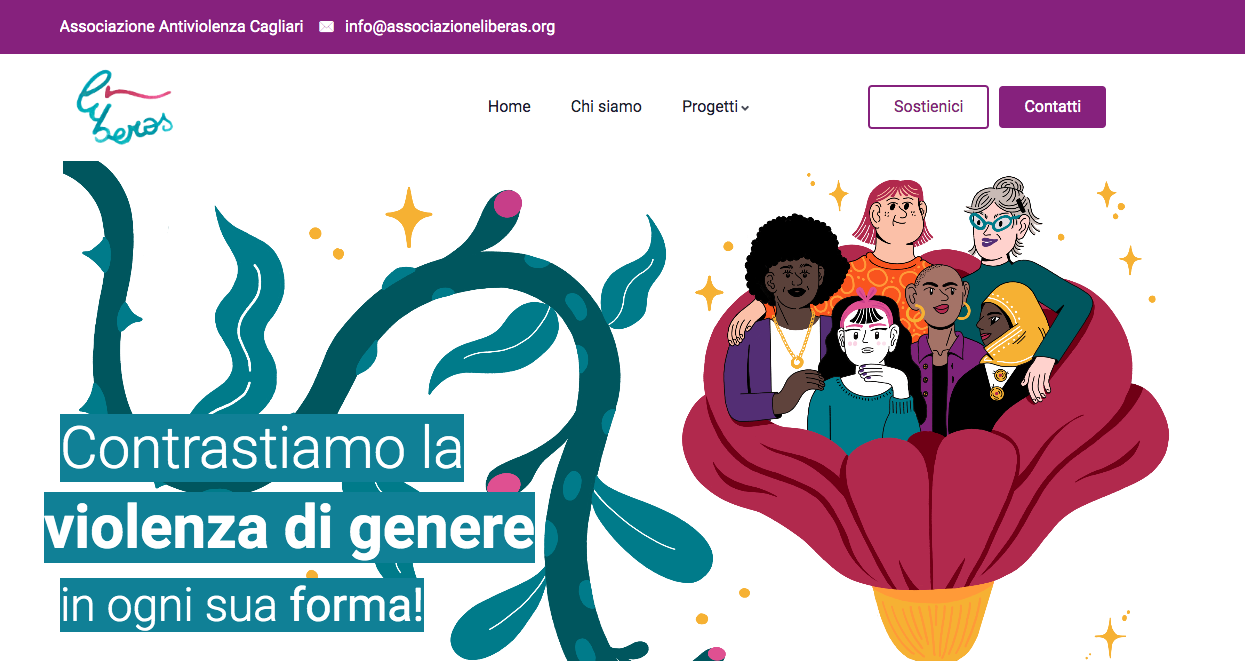
Task: Click the info@associazioneliberas.org email link
Action: pos(450,27)
